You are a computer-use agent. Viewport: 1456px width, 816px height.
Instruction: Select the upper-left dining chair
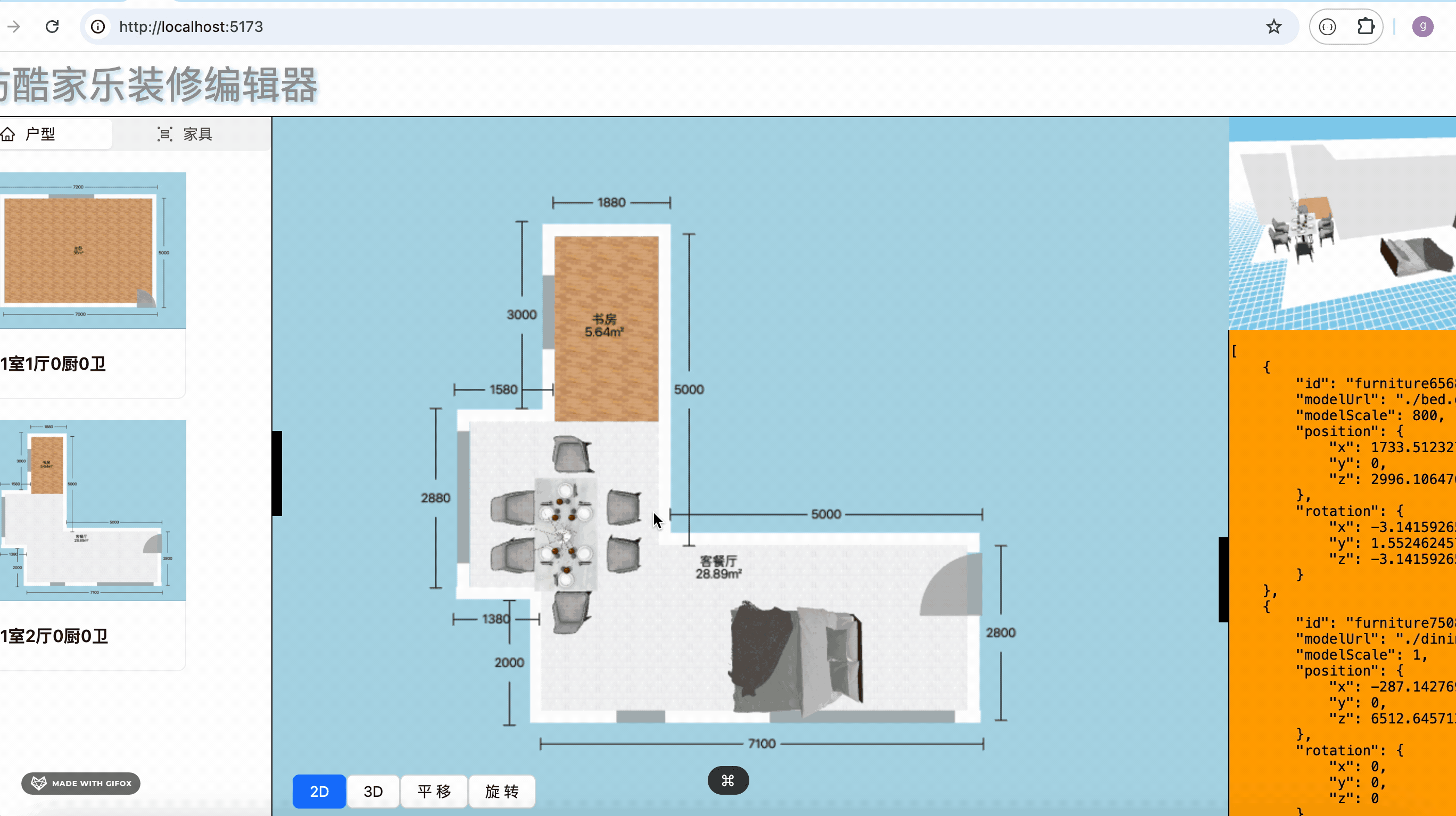point(512,508)
